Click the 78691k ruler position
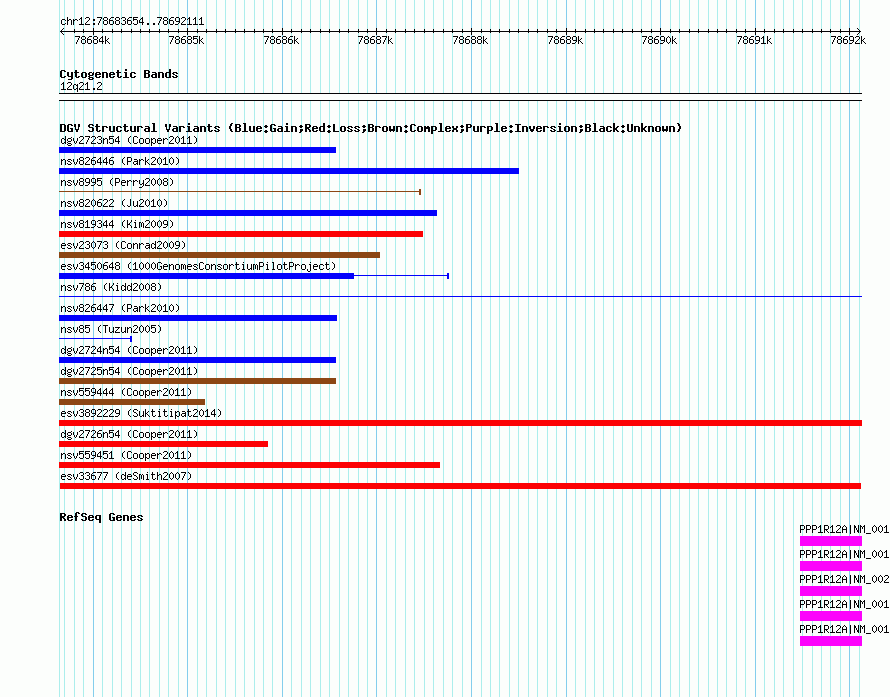Viewport: 890px width, 697px height. 754,40
